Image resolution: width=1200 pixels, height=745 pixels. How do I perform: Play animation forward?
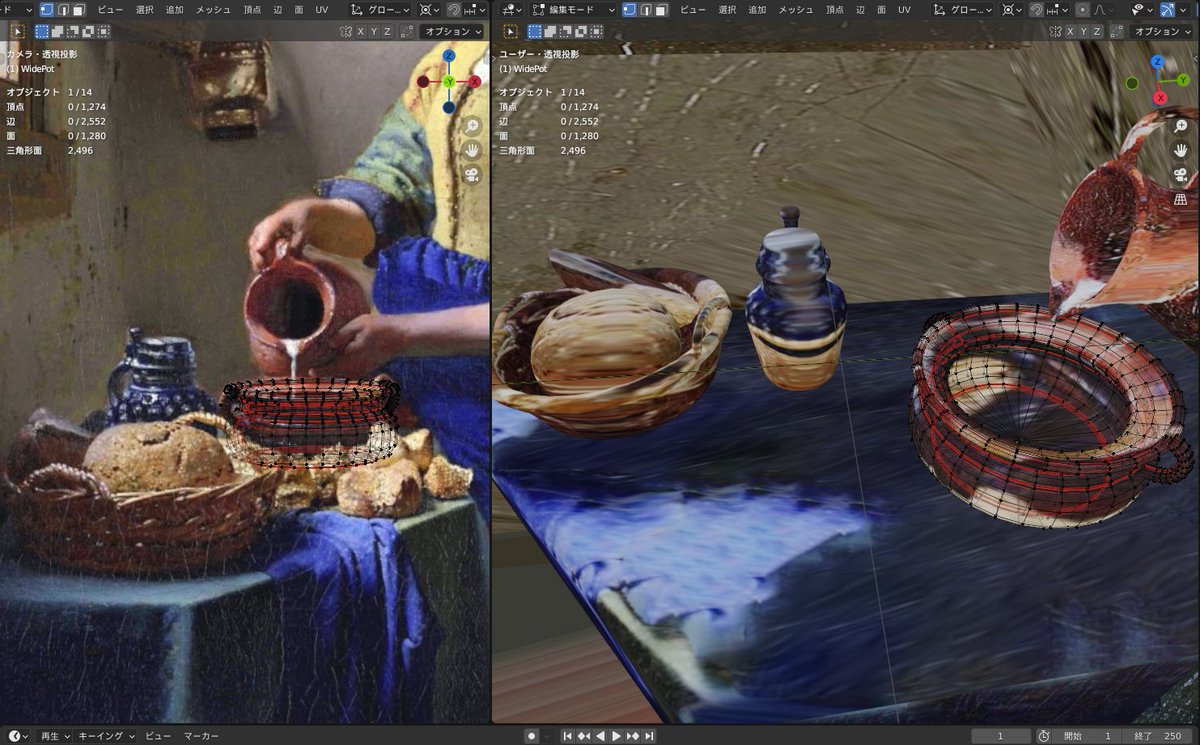point(617,736)
